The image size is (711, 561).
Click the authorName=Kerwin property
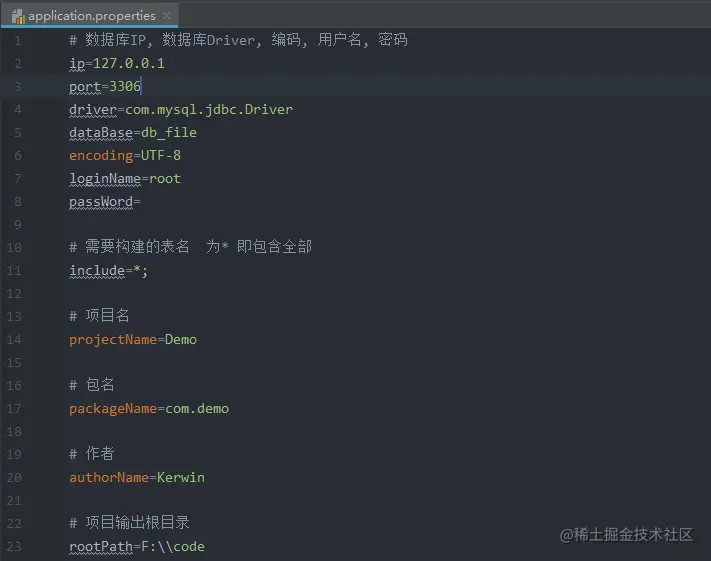click(137, 478)
